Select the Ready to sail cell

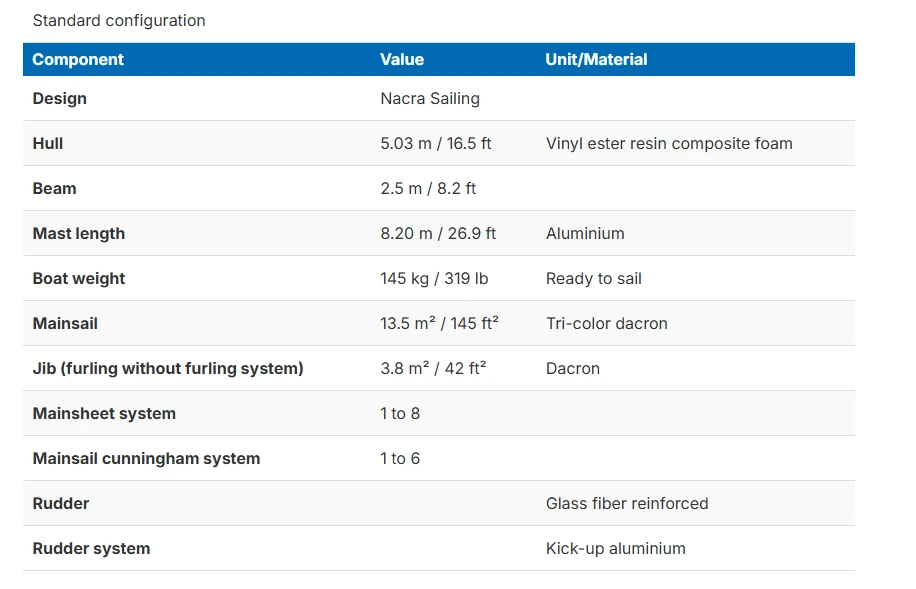[594, 279]
